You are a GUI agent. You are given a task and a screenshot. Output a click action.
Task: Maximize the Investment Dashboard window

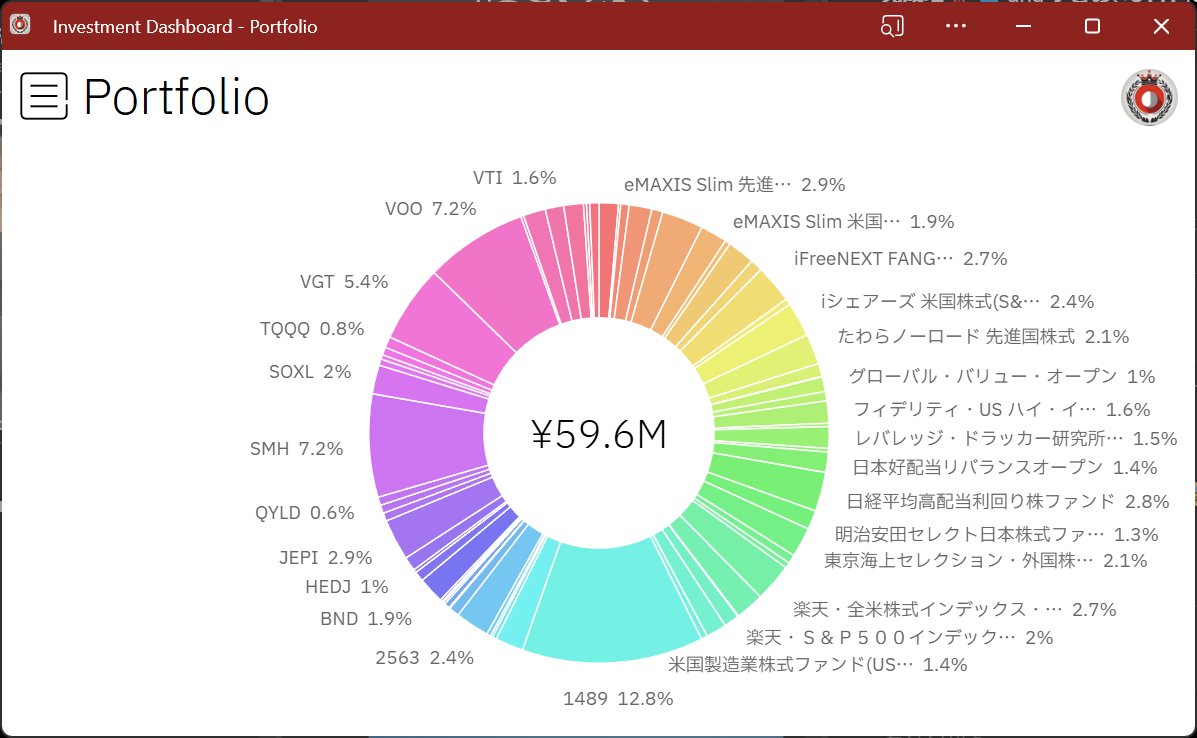tap(1092, 27)
